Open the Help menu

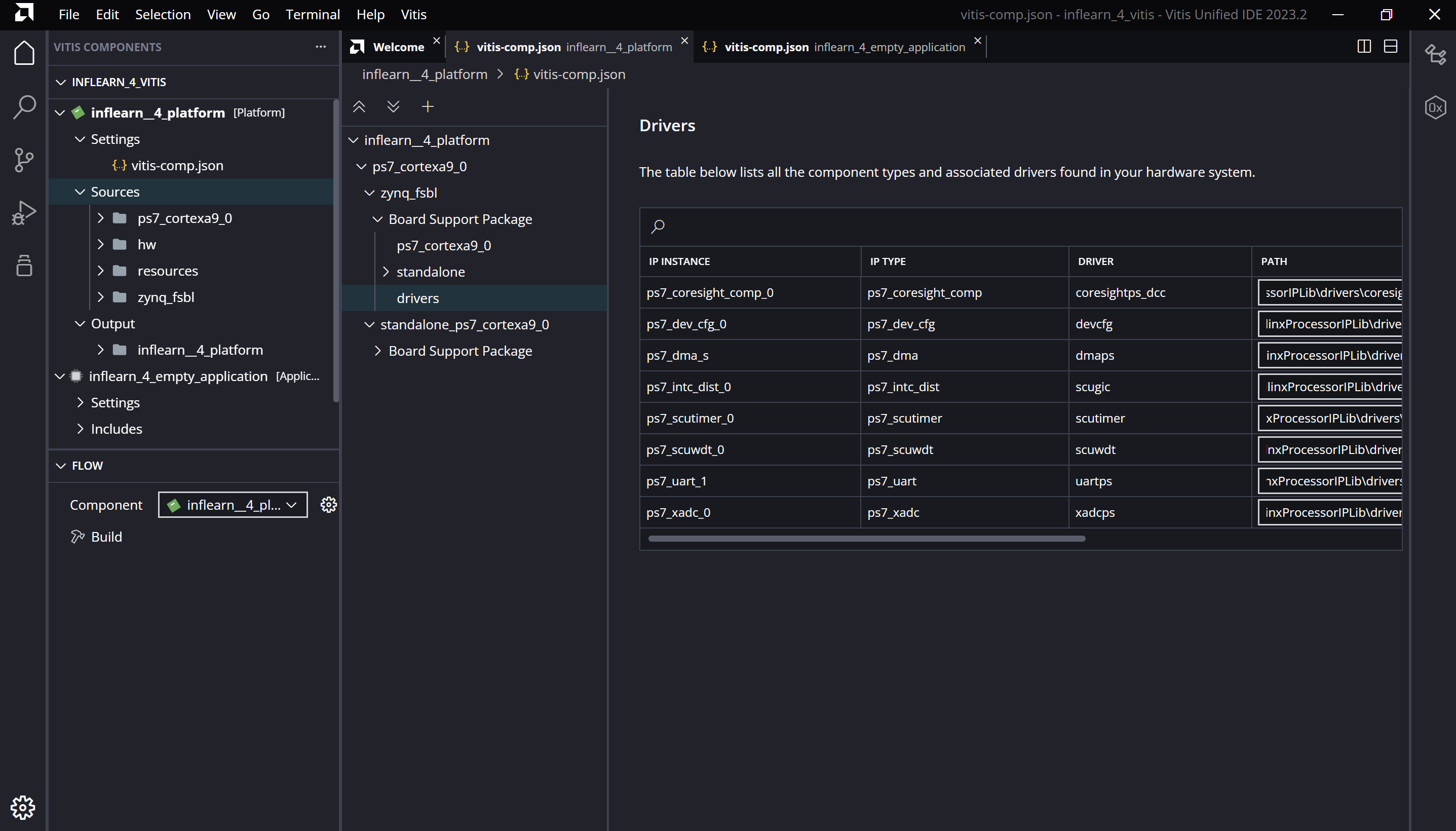tap(370, 14)
